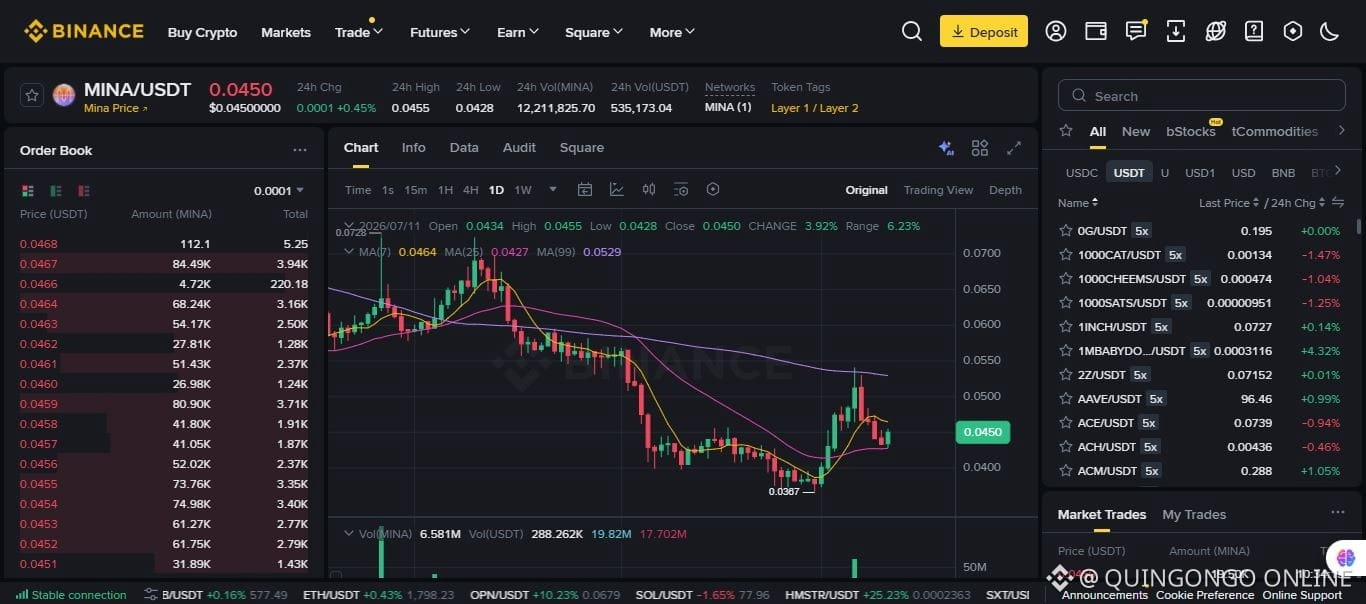Show asks-only order book view
The image size is (1366, 604).
(84, 190)
